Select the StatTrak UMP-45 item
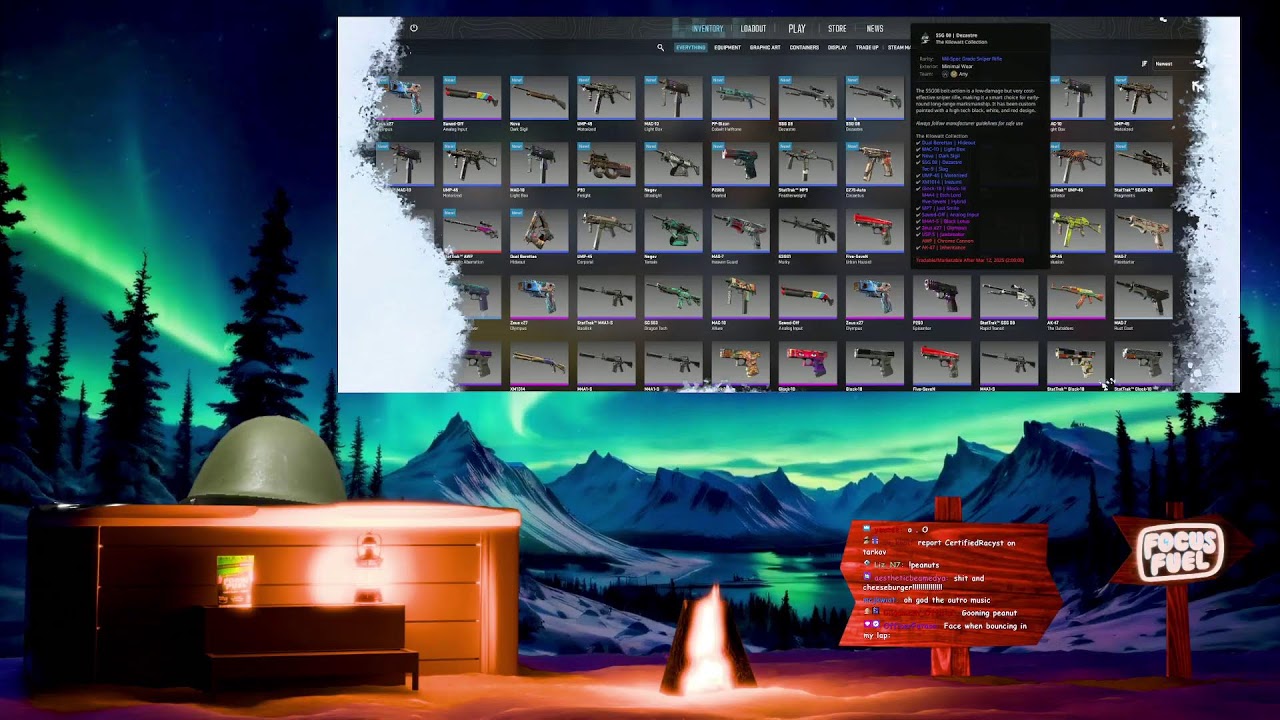The width and height of the screenshot is (1280, 720). pos(1076,170)
